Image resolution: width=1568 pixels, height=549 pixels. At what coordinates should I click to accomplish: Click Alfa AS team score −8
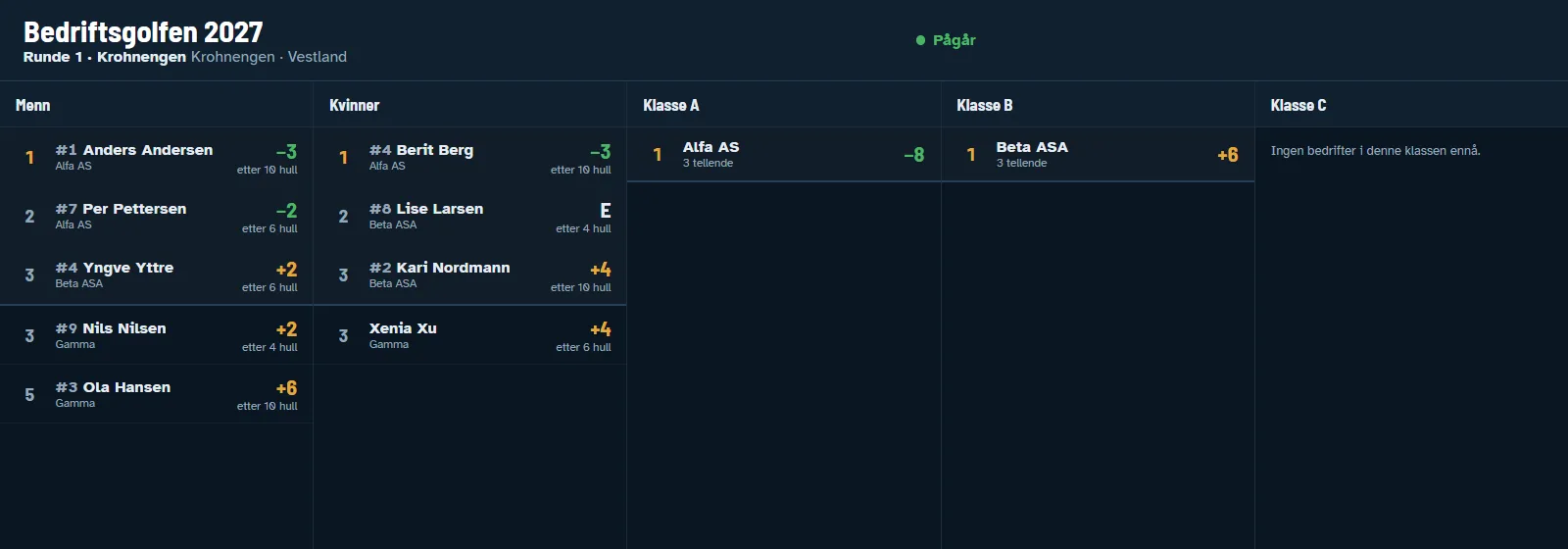click(913, 155)
